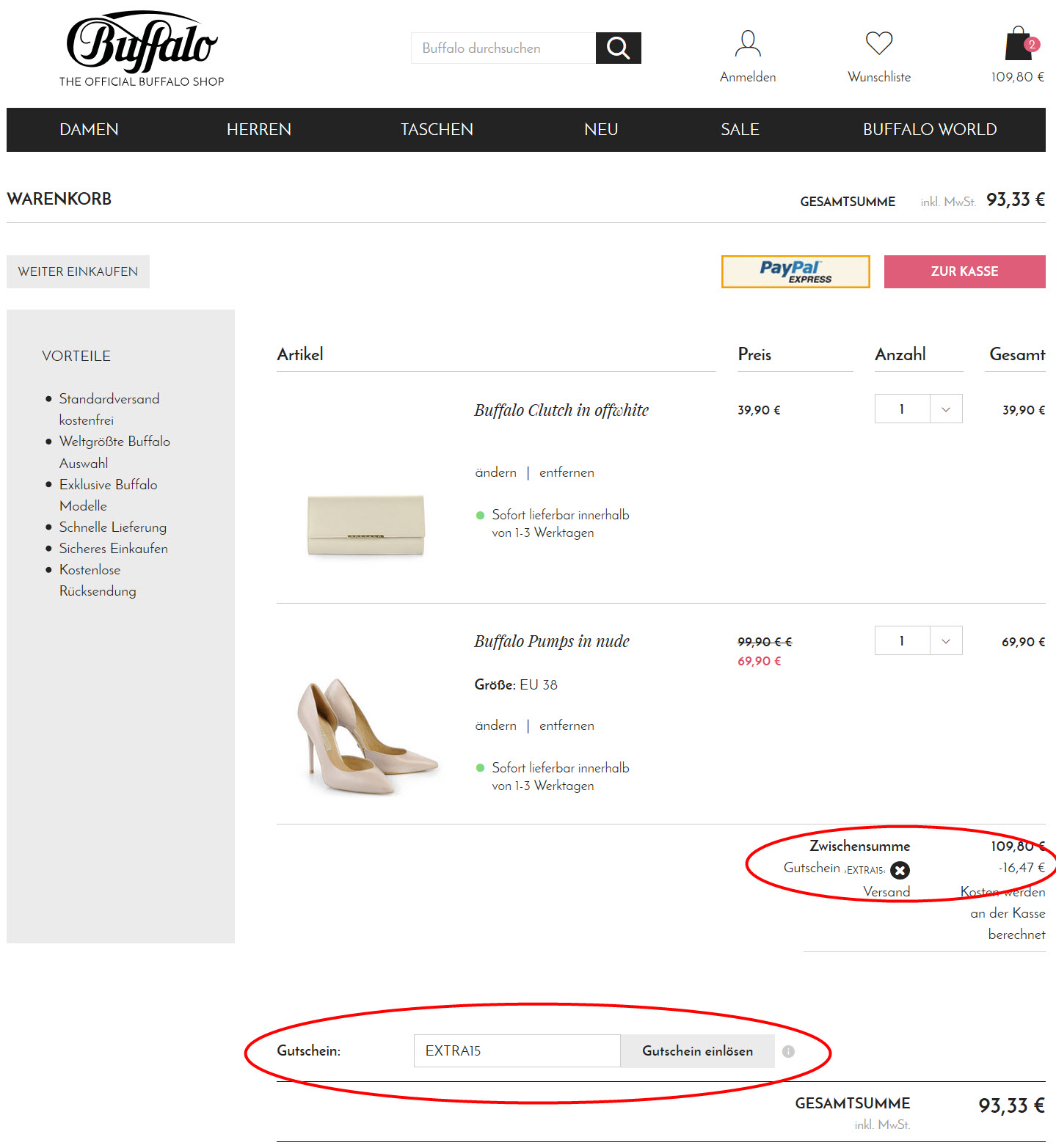Click the WARENKORB heading

[59, 199]
